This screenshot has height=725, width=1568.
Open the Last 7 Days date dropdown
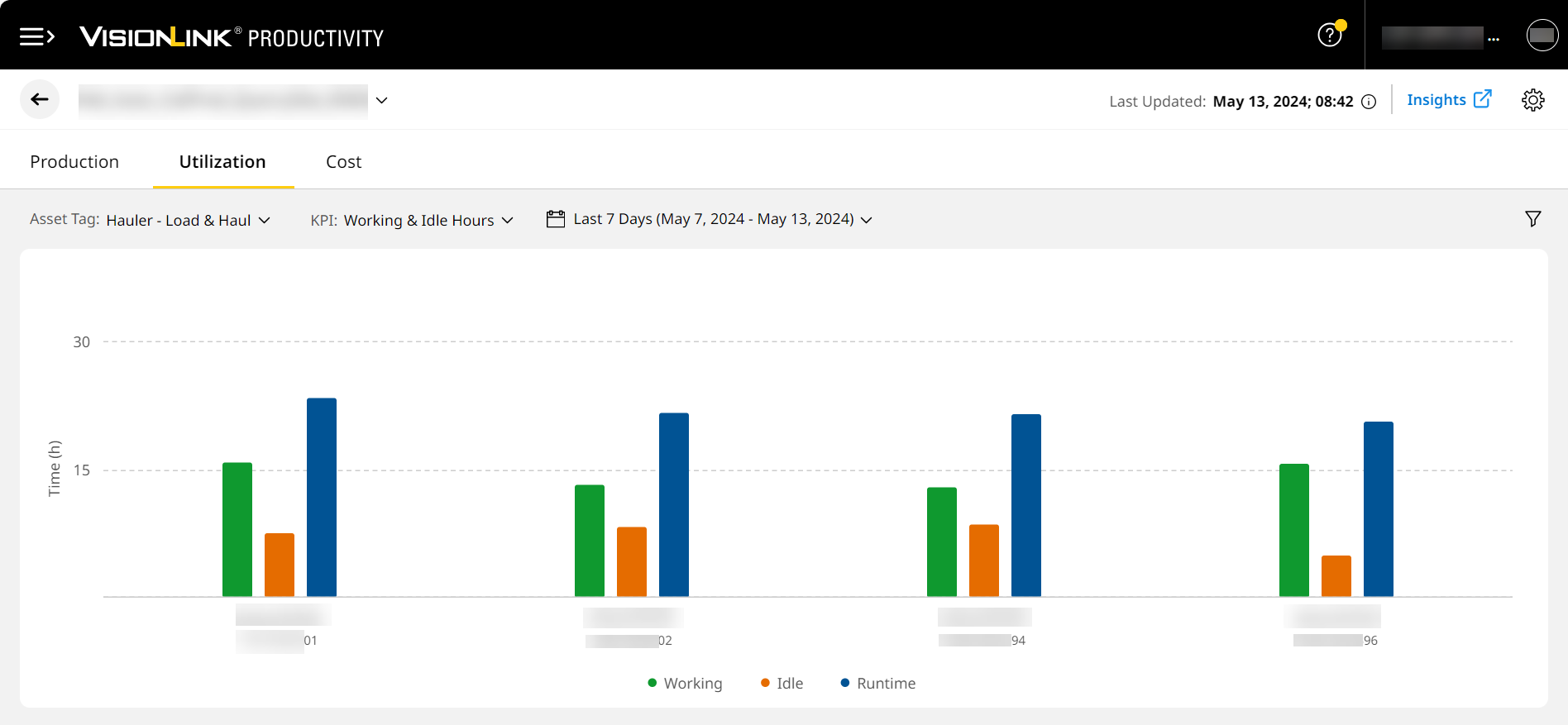click(x=722, y=219)
